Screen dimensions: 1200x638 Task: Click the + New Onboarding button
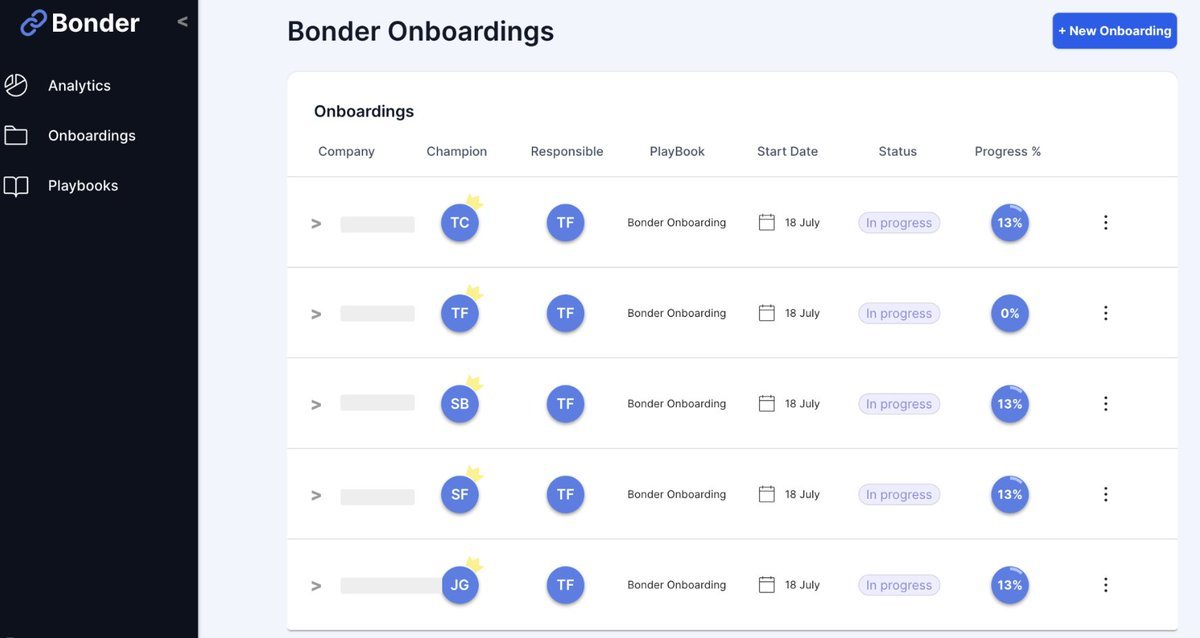click(x=1114, y=31)
